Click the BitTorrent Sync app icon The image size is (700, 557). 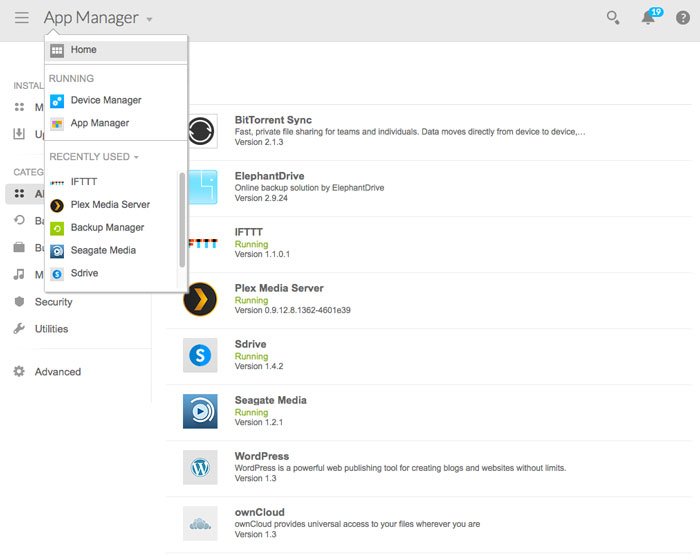pyautogui.click(x=200, y=131)
